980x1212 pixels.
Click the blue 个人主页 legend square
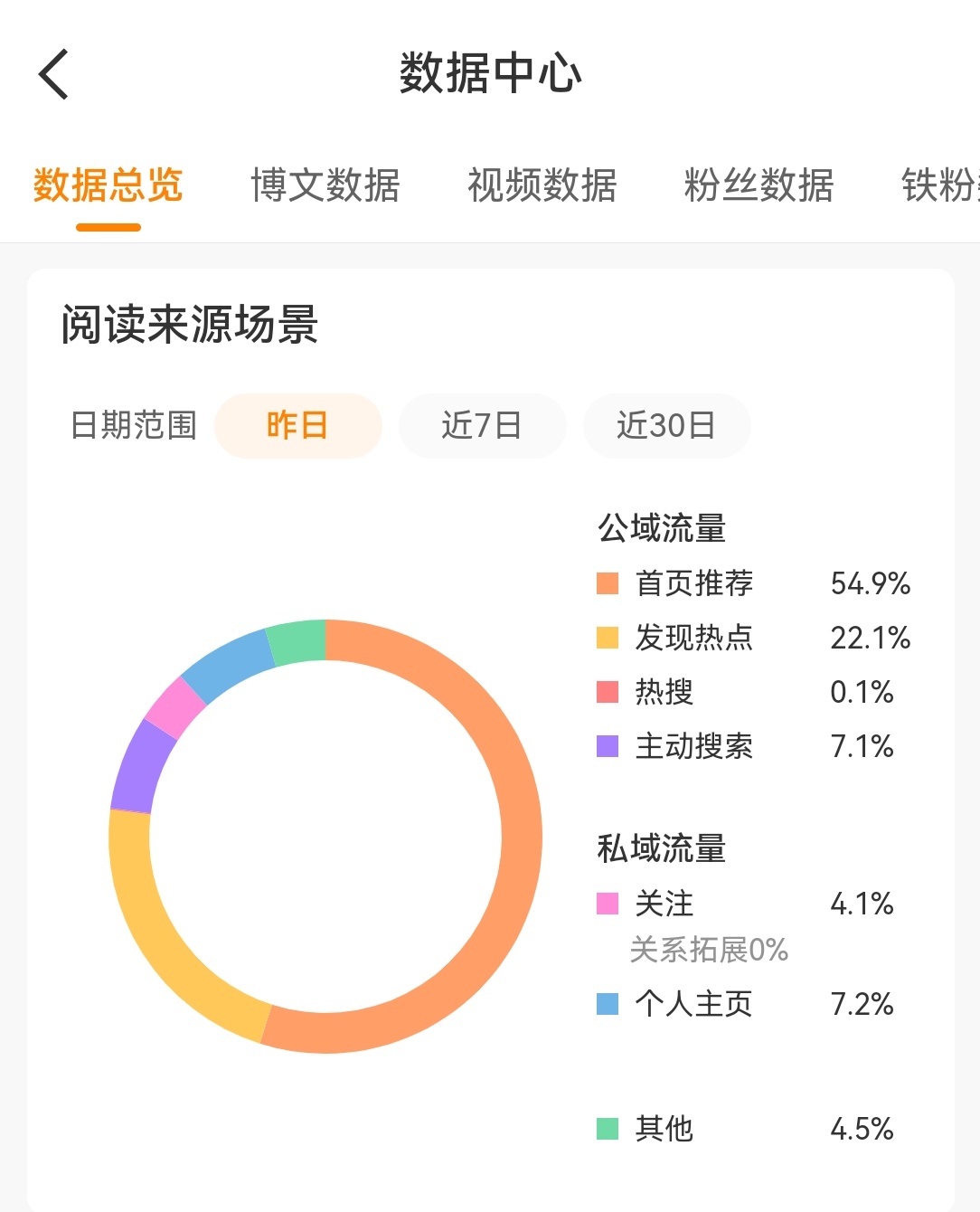pyautogui.click(x=606, y=1004)
